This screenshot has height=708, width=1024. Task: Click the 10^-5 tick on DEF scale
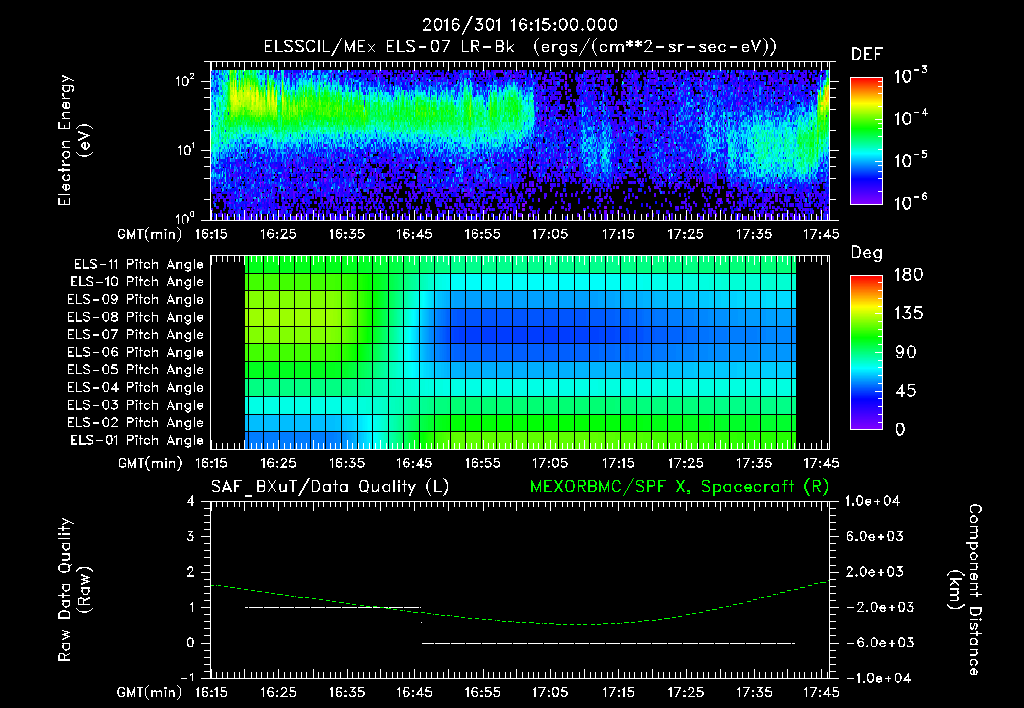[911, 160]
